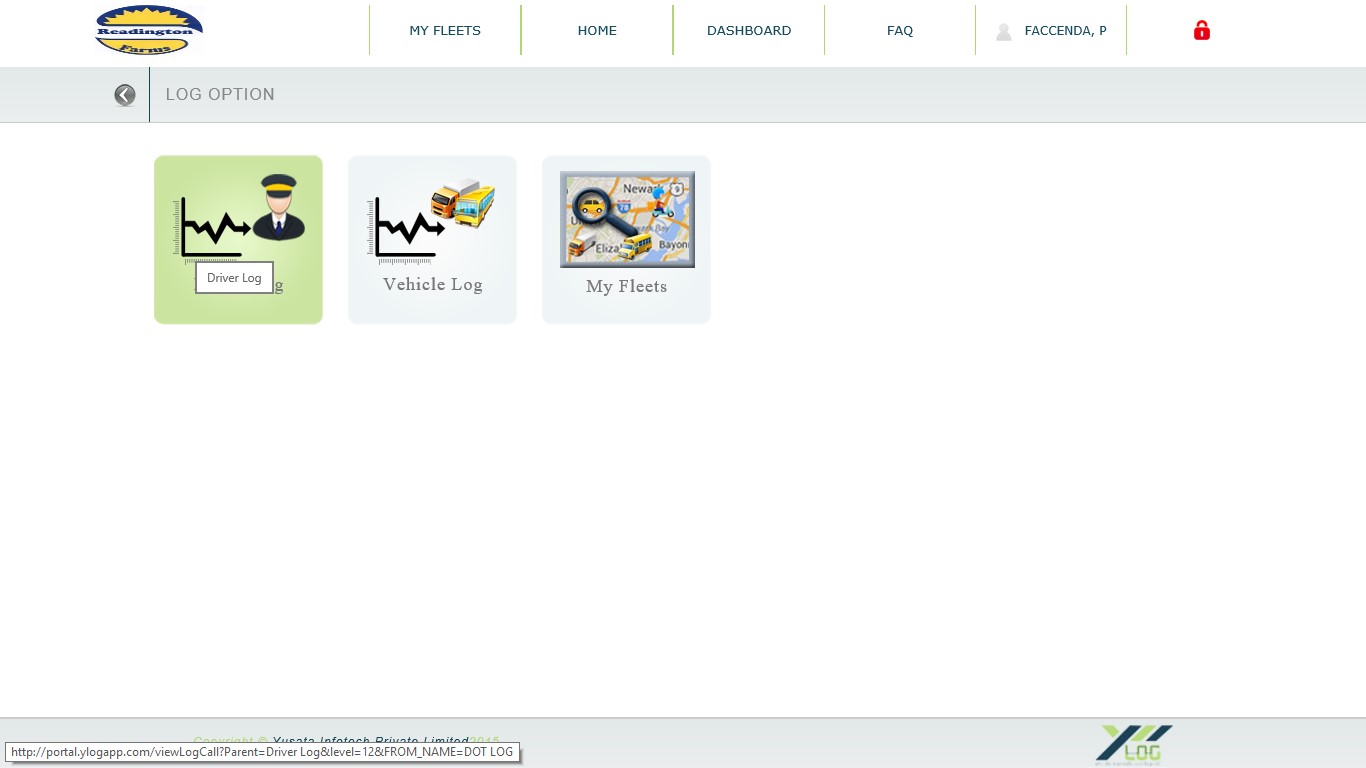Open the My Fleets menu item
Viewport: 1366px width, 768px height.
click(x=445, y=30)
